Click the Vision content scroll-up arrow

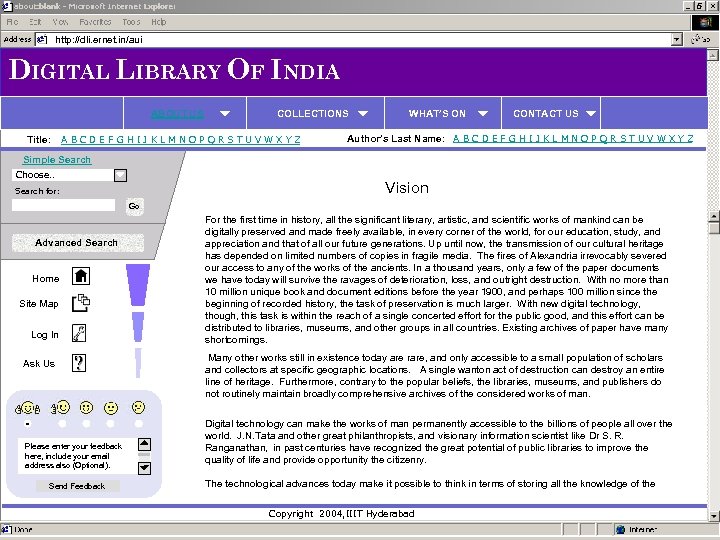(x=714, y=216)
